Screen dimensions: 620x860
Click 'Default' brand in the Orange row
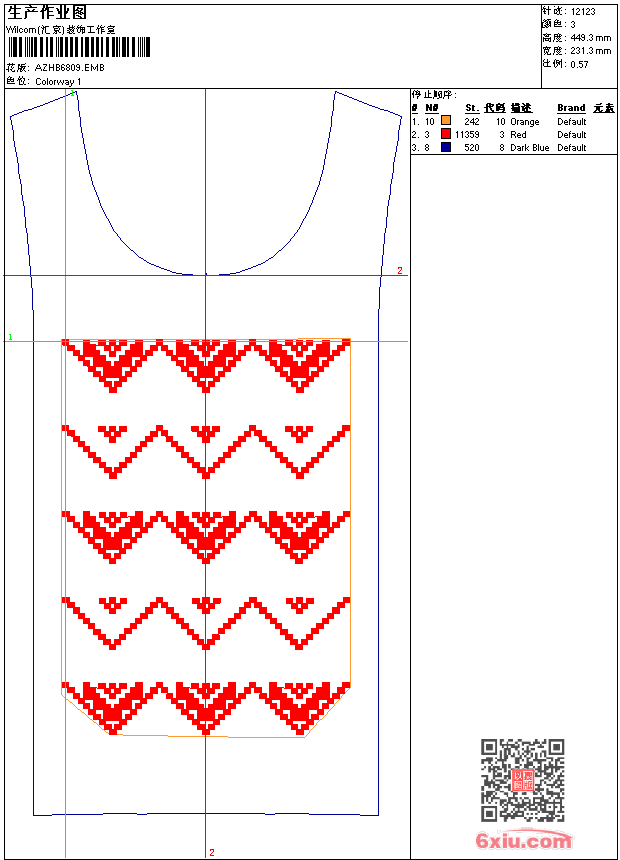[x=572, y=121]
